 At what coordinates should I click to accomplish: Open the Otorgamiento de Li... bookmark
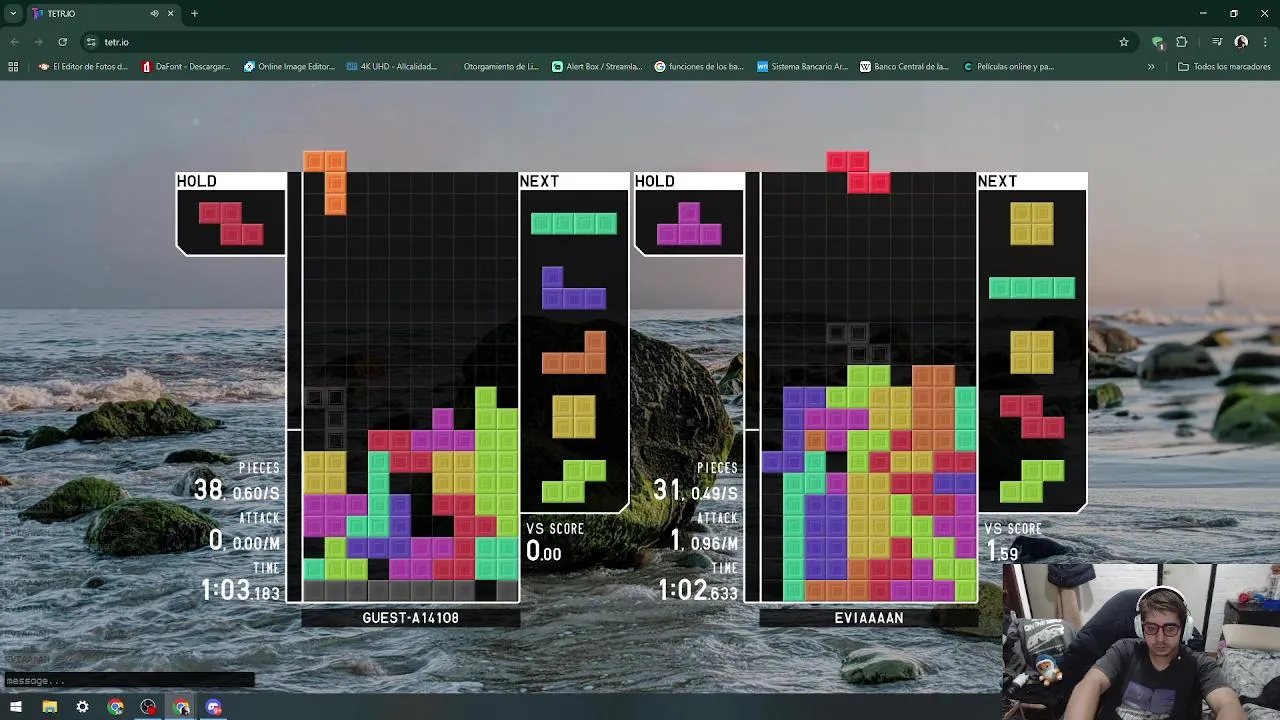click(x=494, y=67)
